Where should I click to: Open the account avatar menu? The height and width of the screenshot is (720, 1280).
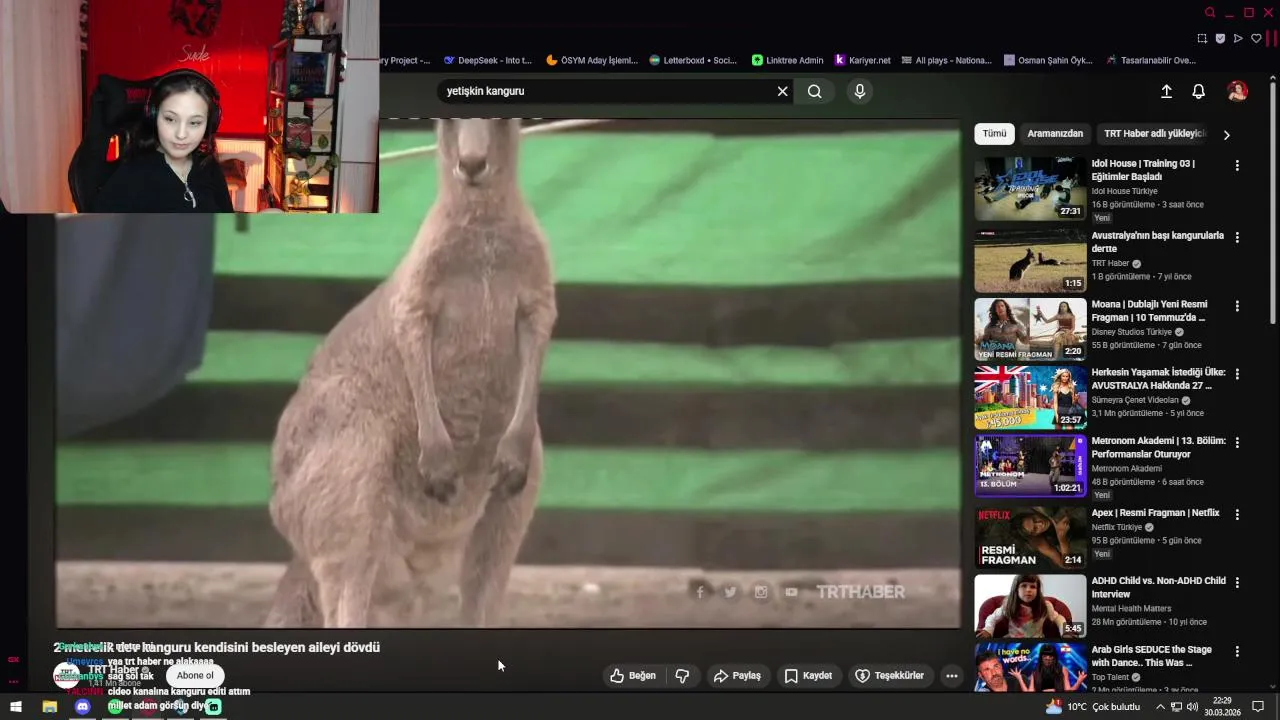[x=1237, y=91]
